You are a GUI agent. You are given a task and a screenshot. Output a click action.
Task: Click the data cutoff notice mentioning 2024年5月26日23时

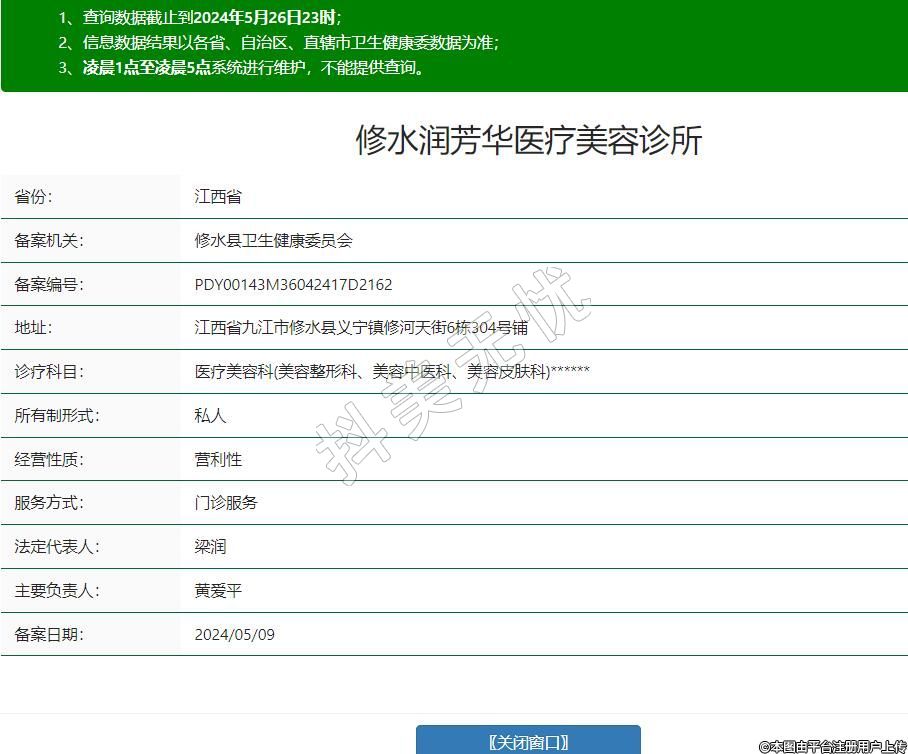click(x=210, y=18)
